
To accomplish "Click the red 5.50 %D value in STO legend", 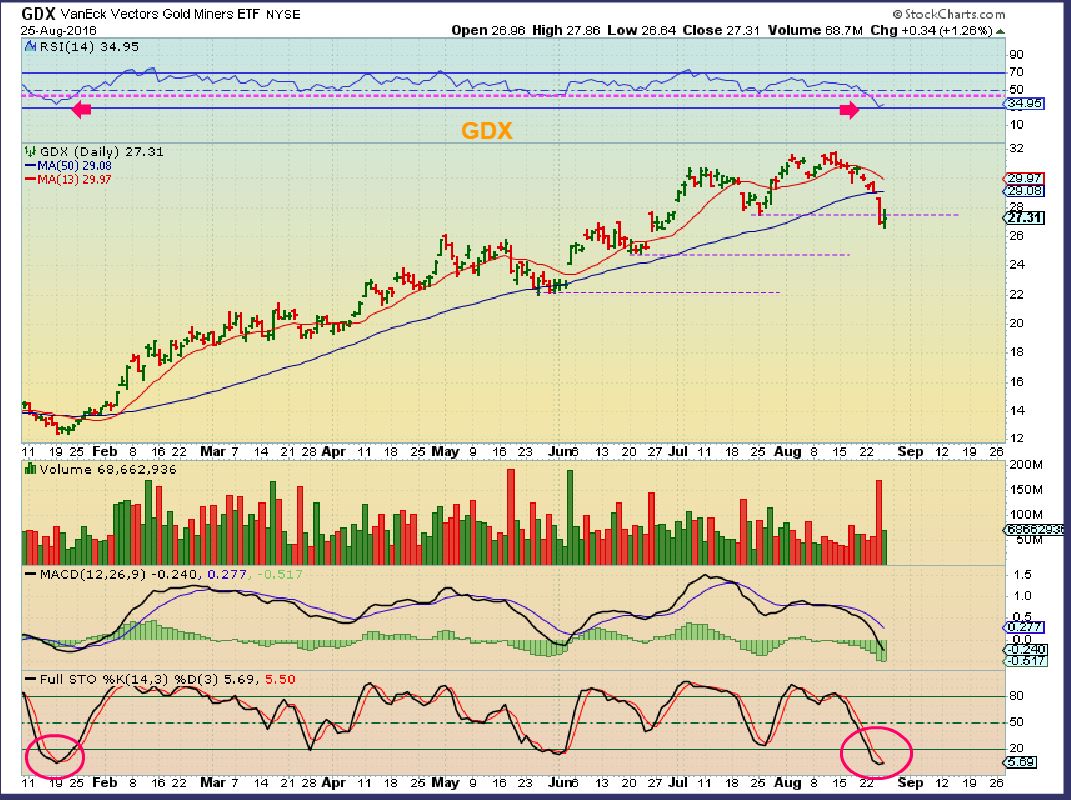I will (x=280, y=679).
